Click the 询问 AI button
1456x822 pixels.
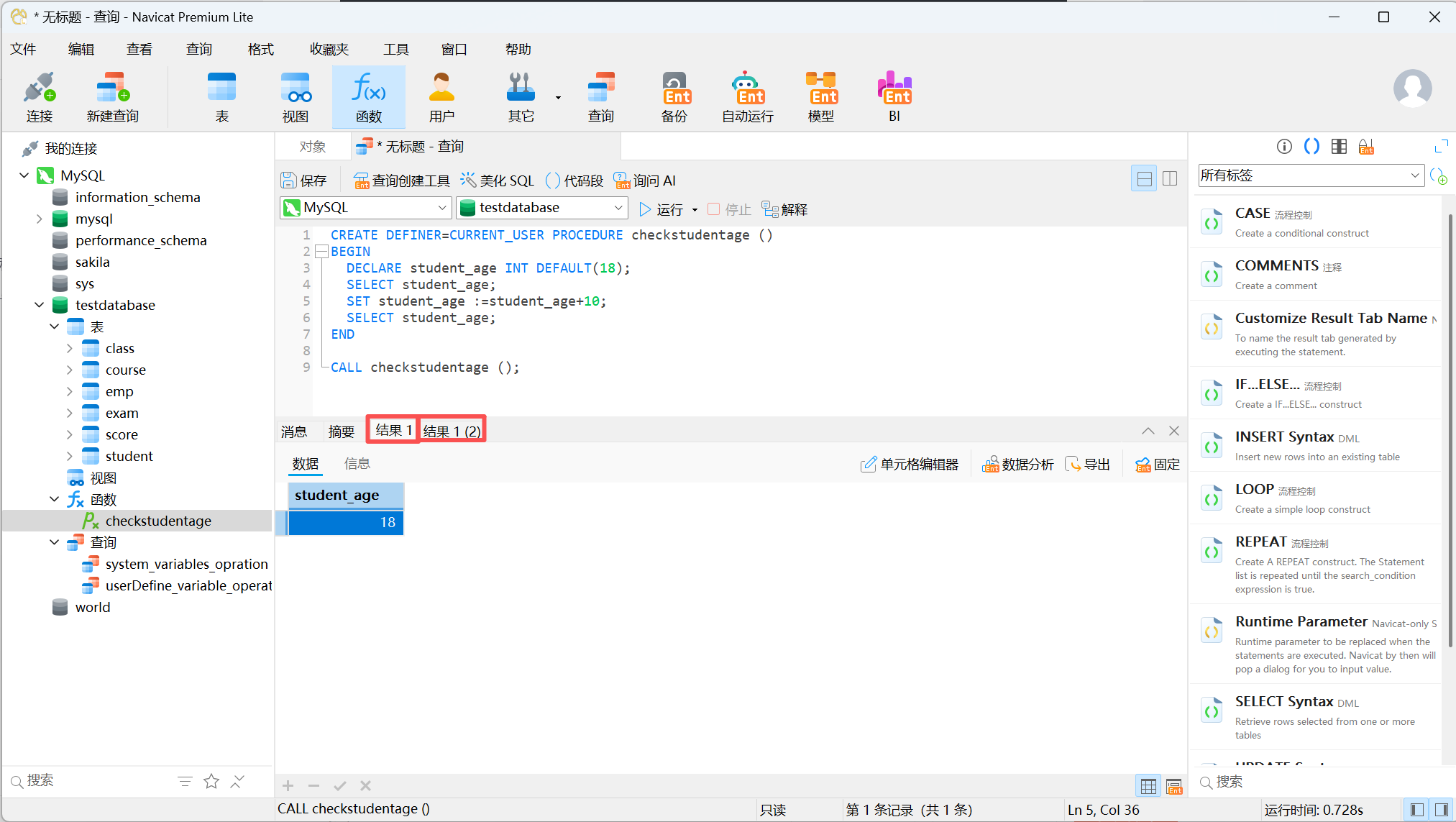pos(645,181)
